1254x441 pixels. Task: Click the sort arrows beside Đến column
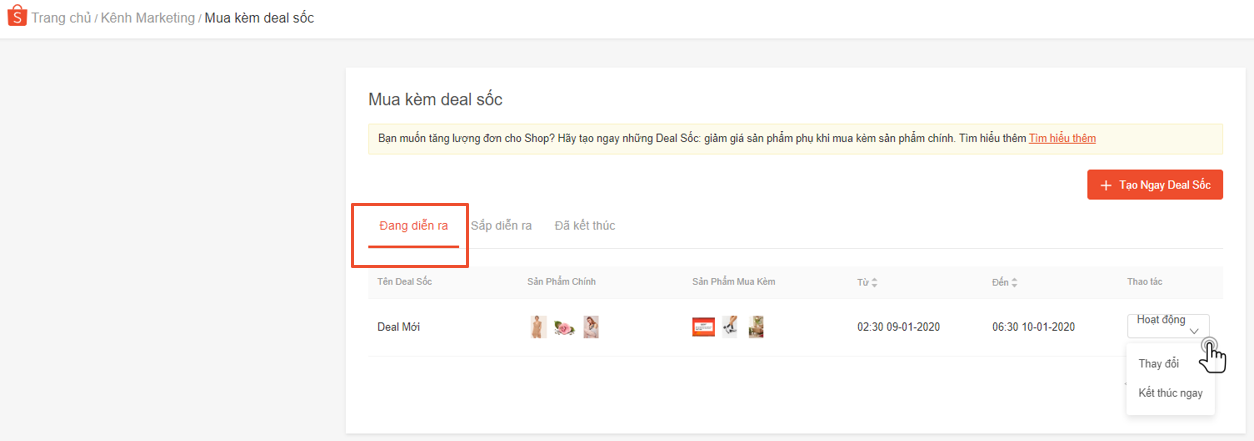point(1014,283)
